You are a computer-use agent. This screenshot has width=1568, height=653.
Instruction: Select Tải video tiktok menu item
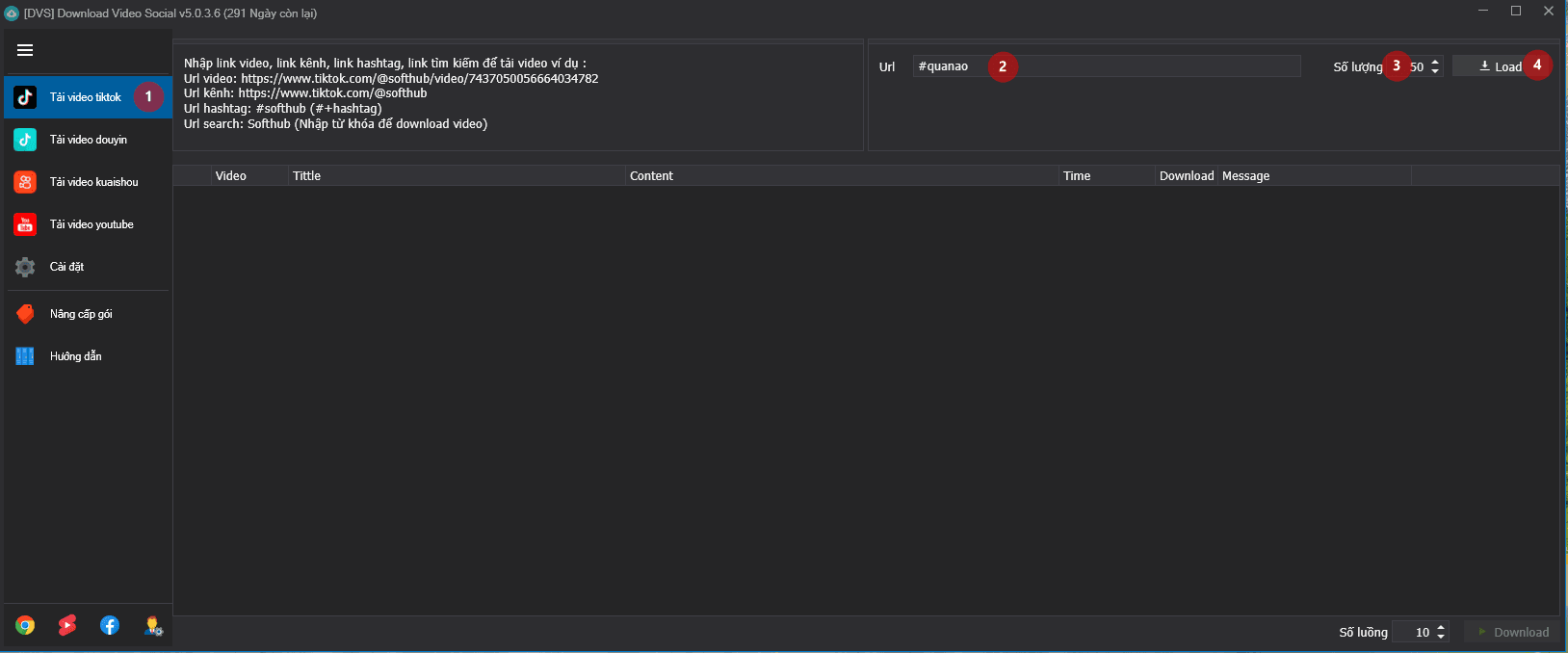tap(88, 97)
